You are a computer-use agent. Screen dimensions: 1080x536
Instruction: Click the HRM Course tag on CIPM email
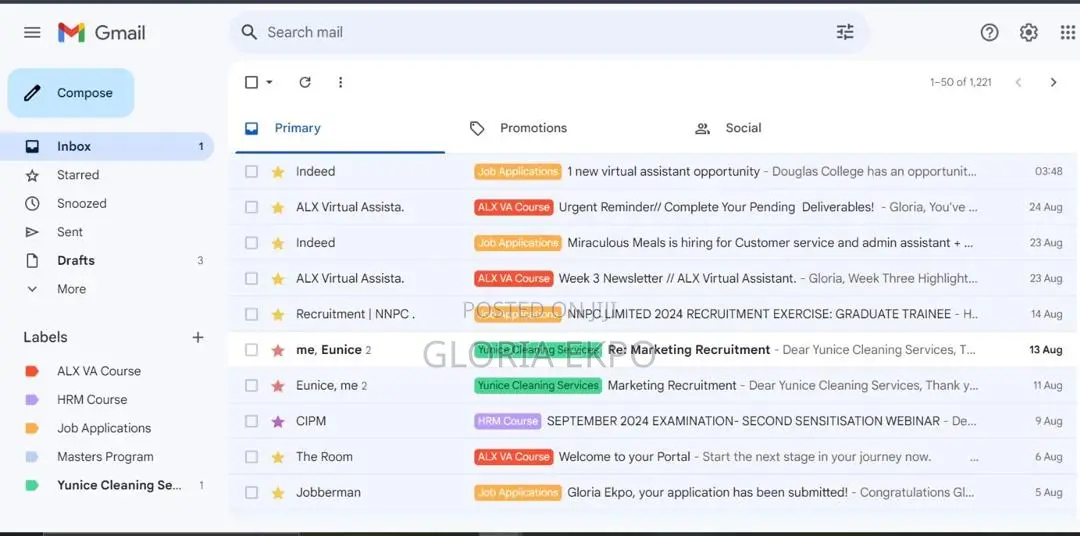coord(508,421)
